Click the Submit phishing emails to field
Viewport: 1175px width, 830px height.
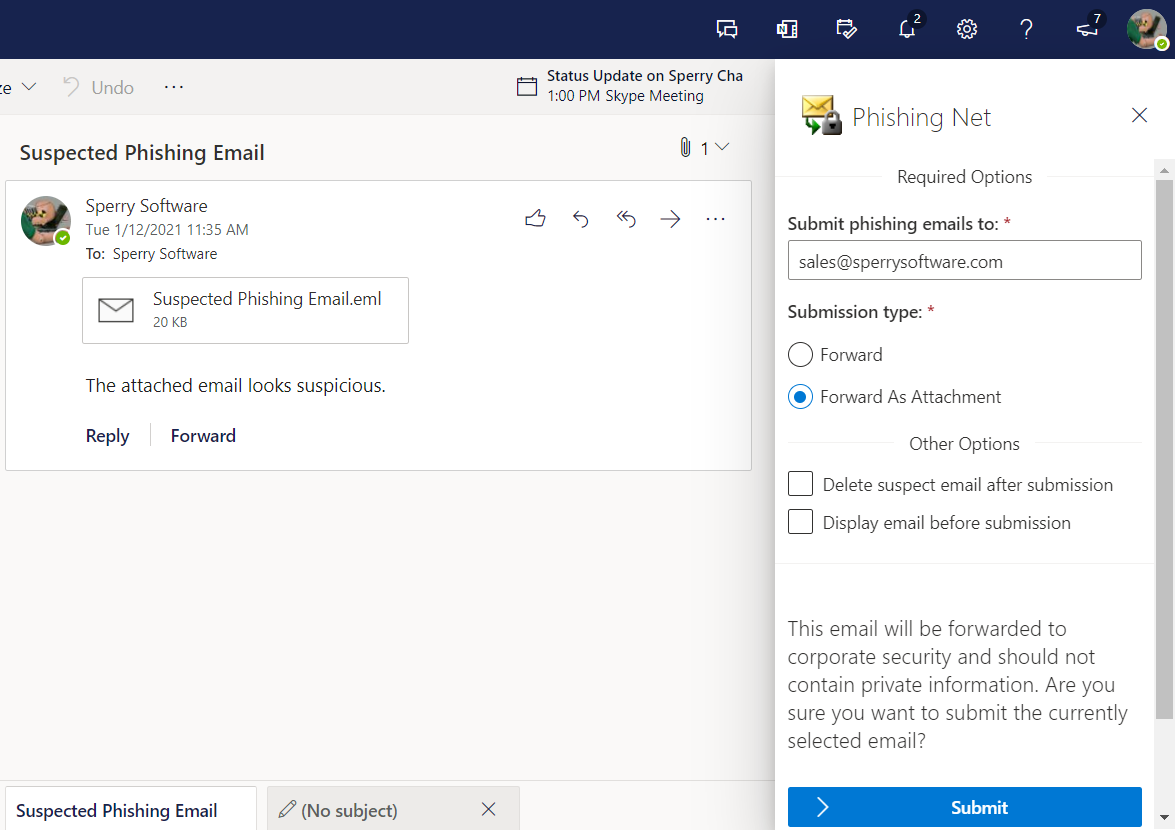coord(964,261)
